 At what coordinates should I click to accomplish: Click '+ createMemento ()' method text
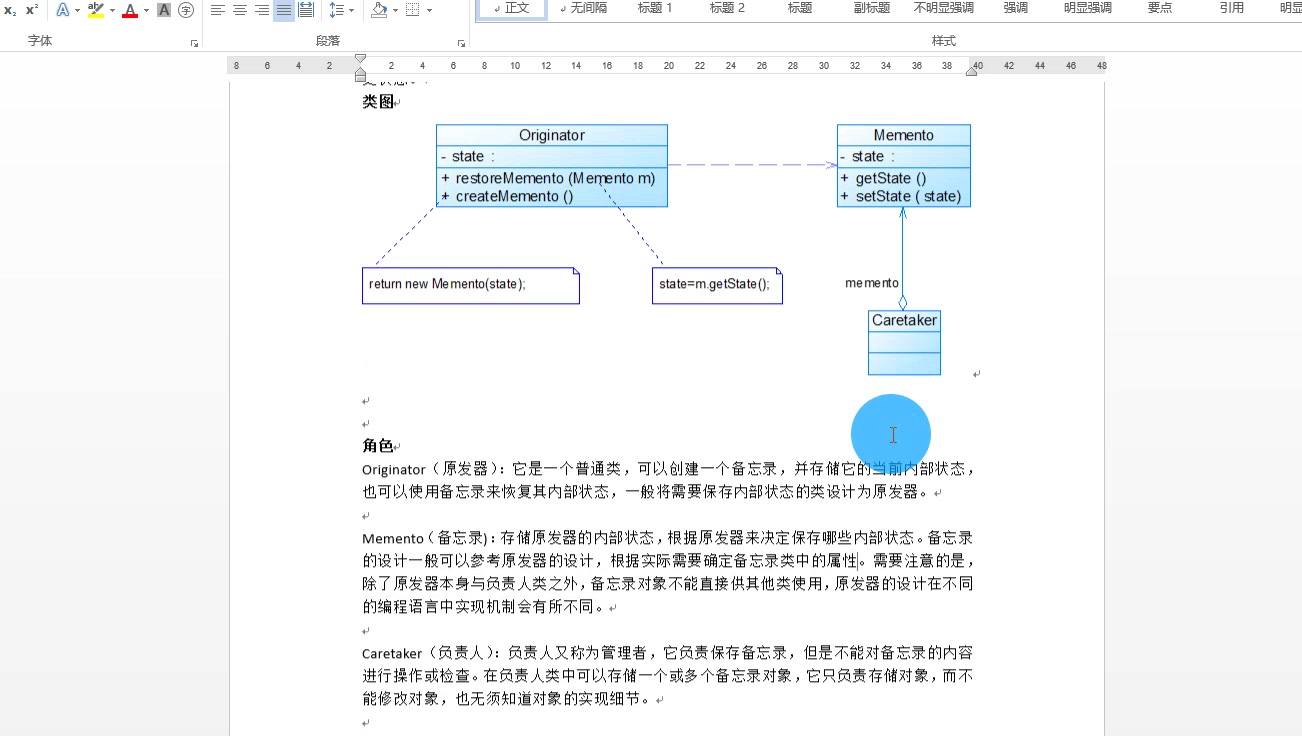(x=507, y=196)
